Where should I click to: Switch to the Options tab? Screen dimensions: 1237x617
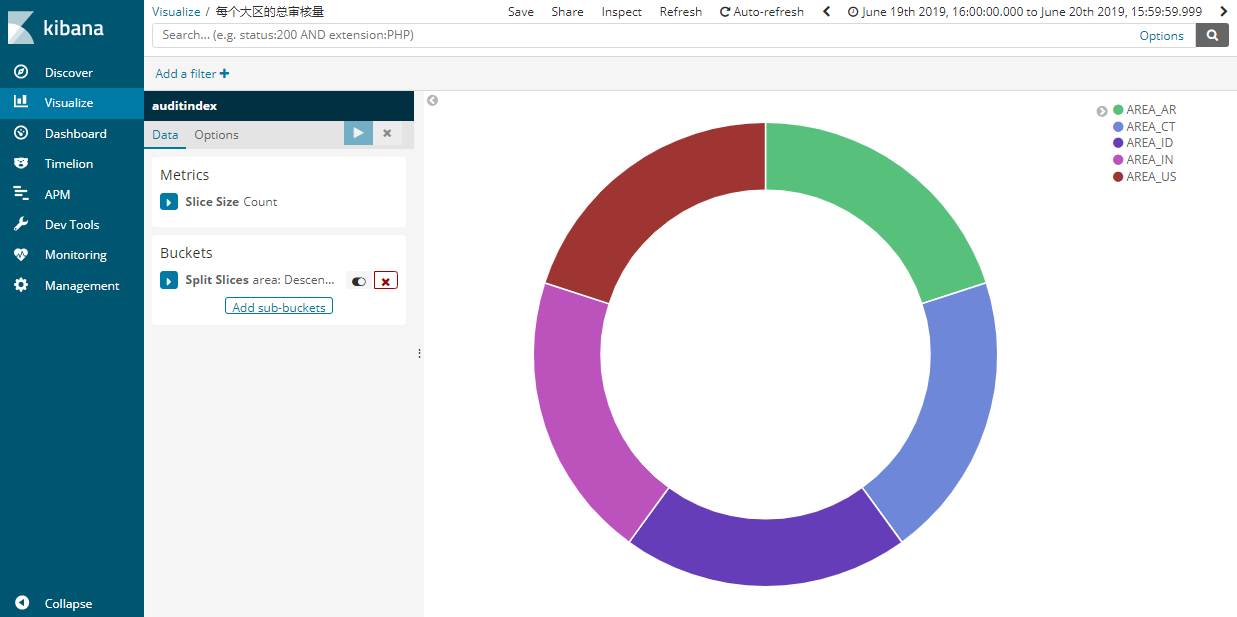tap(216, 135)
